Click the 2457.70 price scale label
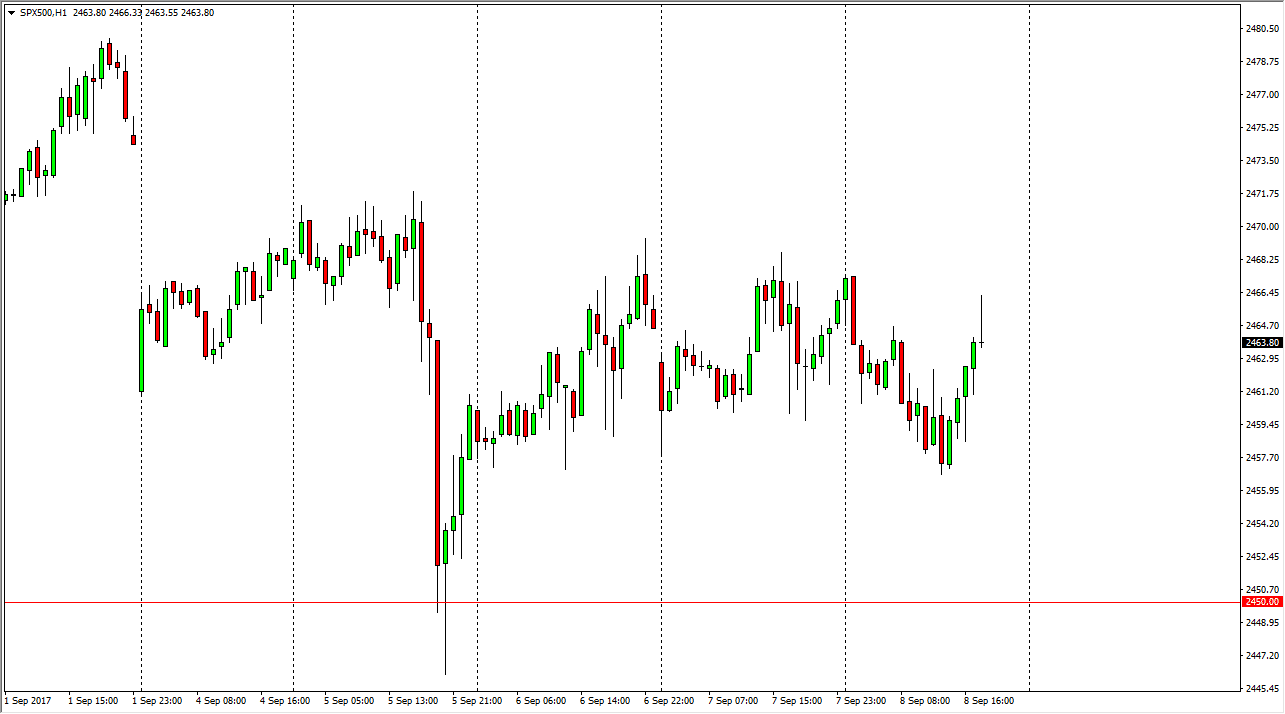The height and width of the screenshot is (714, 1285). pyautogui.click(x=1260, y=457)
